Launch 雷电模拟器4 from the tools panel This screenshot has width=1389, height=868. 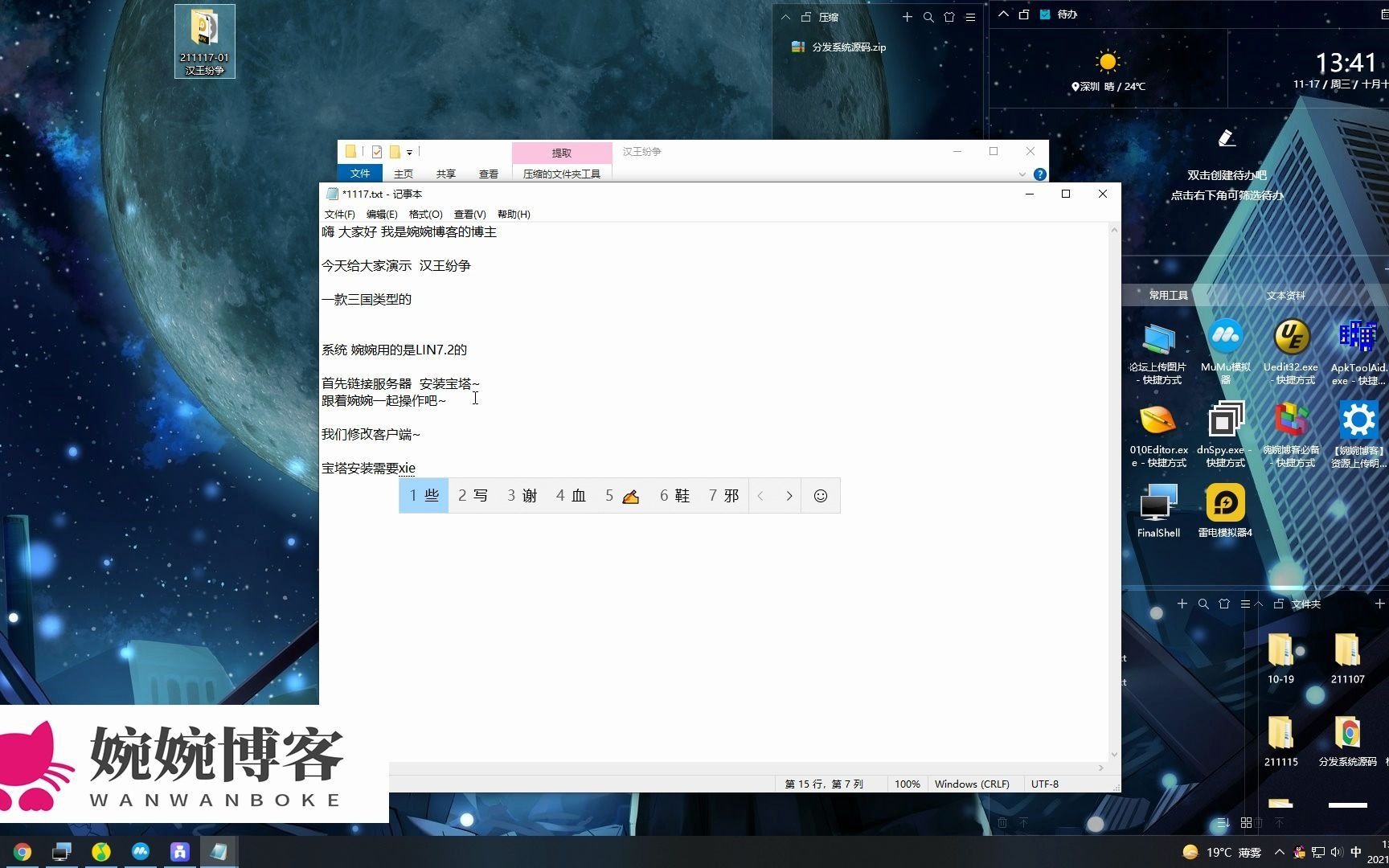pyautogui.click(x=1226, y=510)
